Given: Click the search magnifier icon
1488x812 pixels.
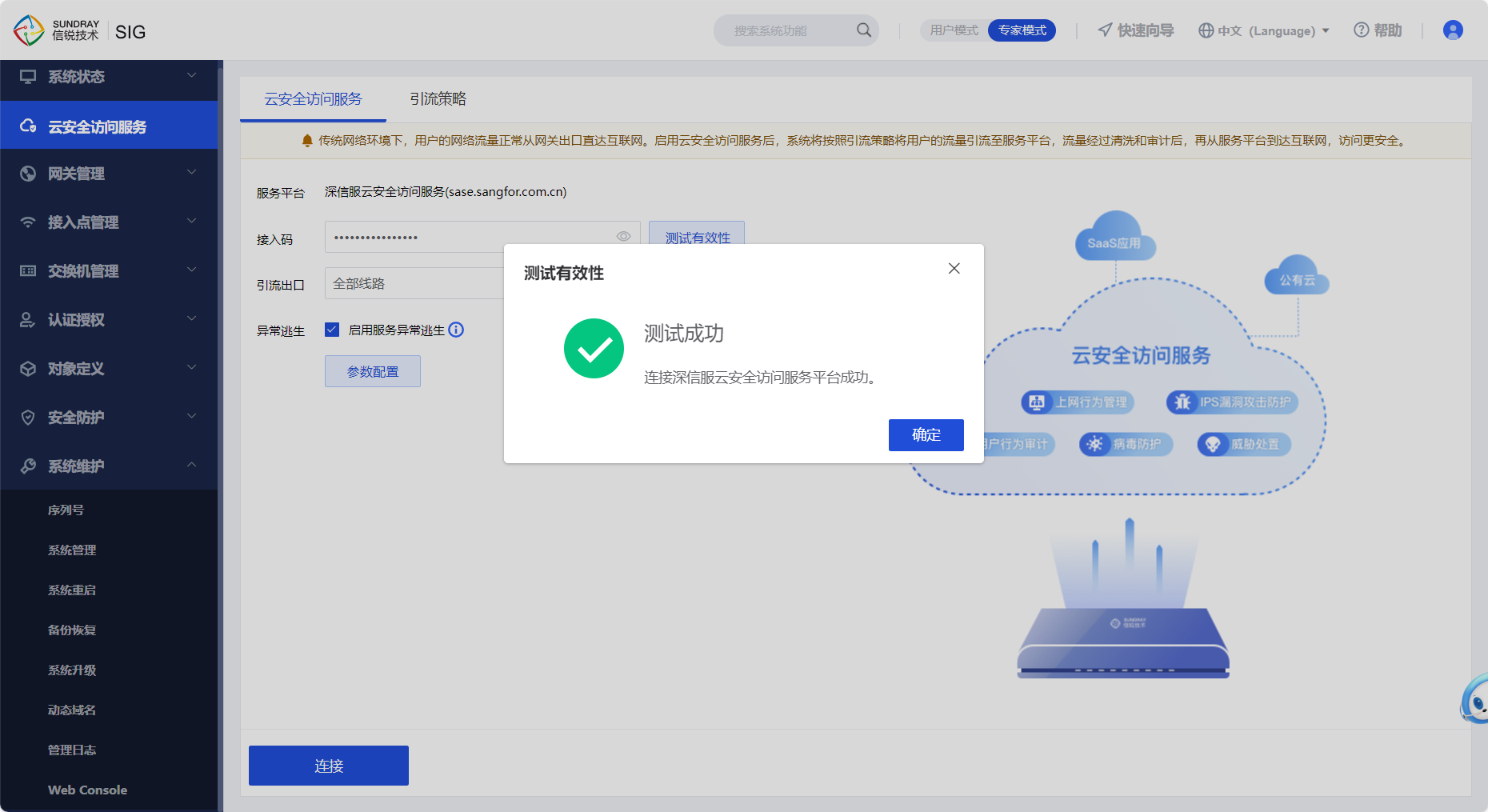Looking at the screenshot, I should (864, 30).
